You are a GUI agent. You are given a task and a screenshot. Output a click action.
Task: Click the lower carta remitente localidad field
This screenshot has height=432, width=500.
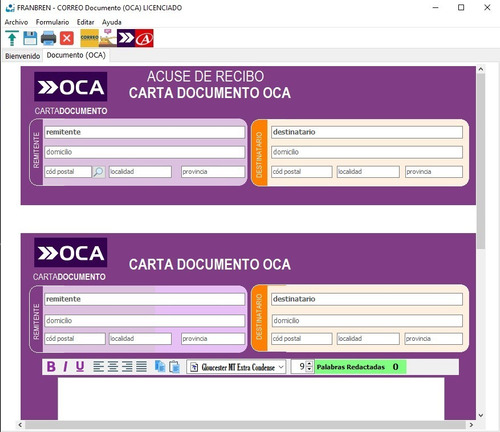pyautogui.click(x=140, y=339)
